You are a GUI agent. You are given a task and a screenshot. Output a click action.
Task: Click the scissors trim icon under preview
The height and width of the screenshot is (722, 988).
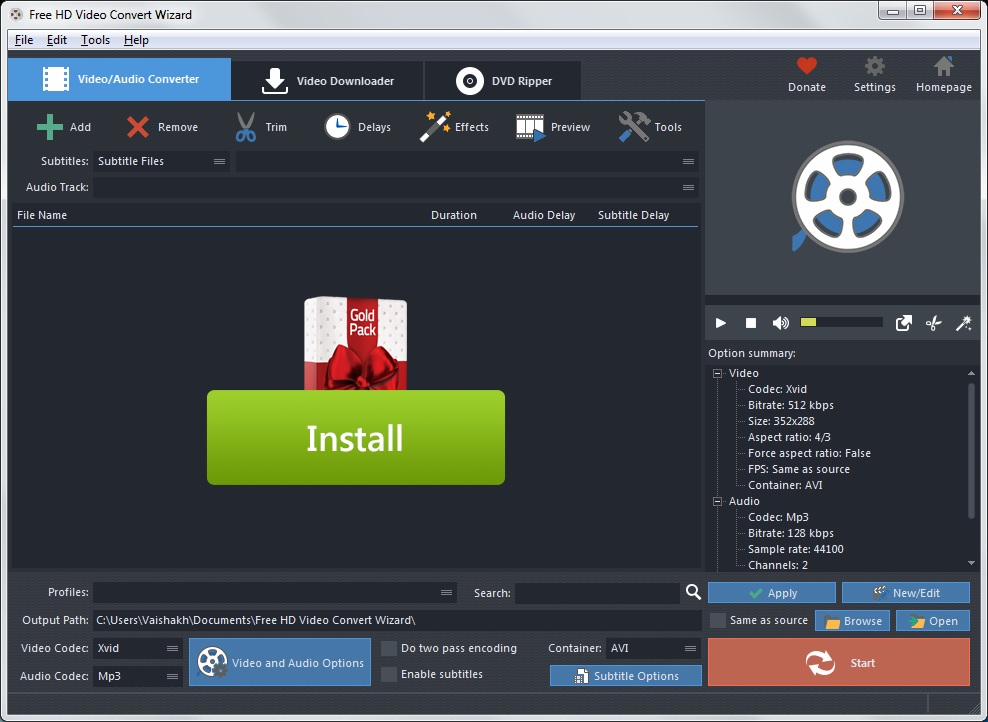(x=933, y=323)
